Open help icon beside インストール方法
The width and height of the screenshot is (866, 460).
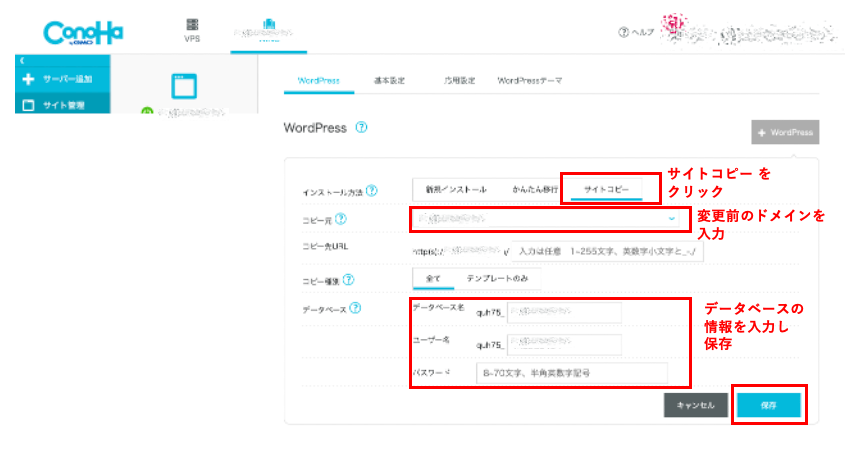[372, 191]
